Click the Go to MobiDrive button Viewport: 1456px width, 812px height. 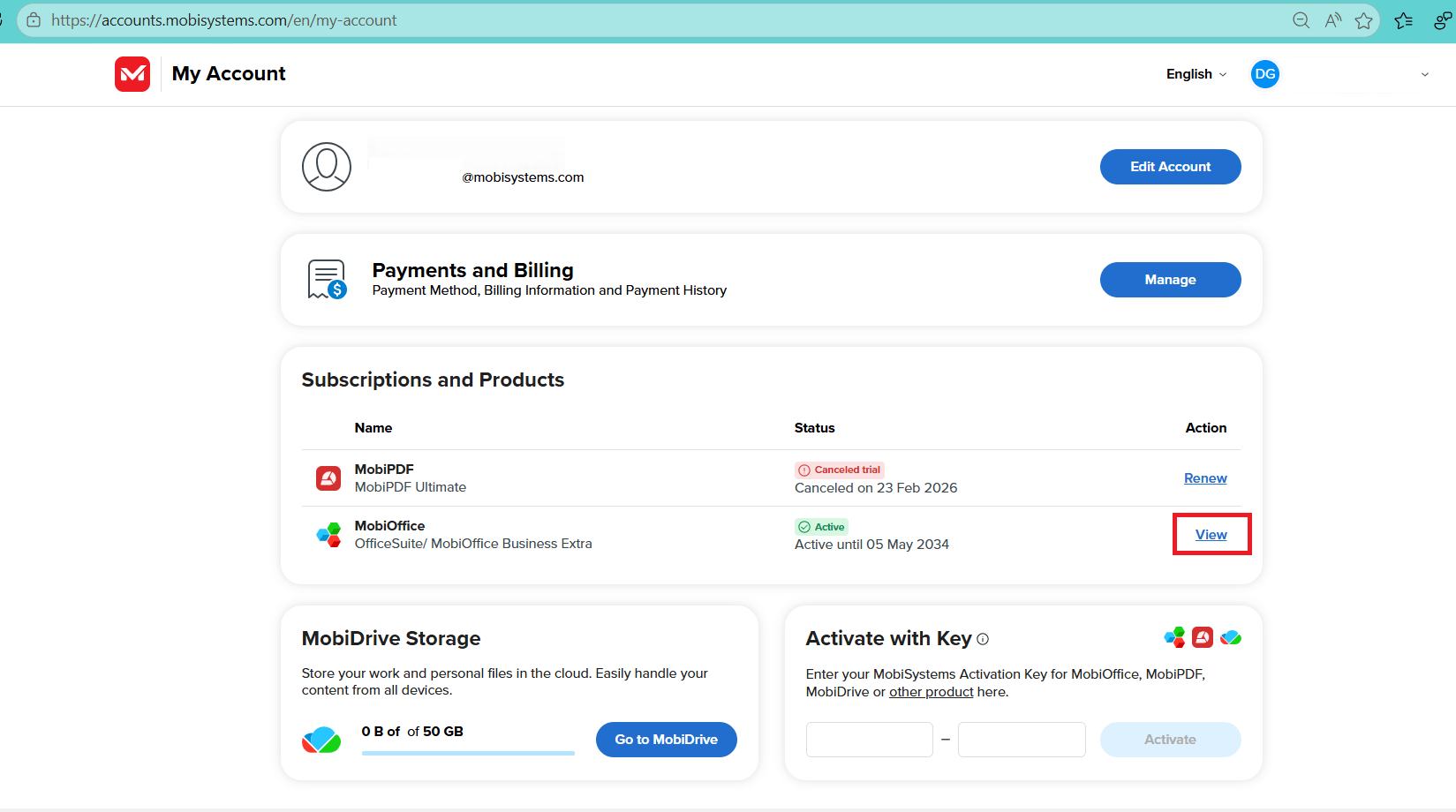(667, 740)
